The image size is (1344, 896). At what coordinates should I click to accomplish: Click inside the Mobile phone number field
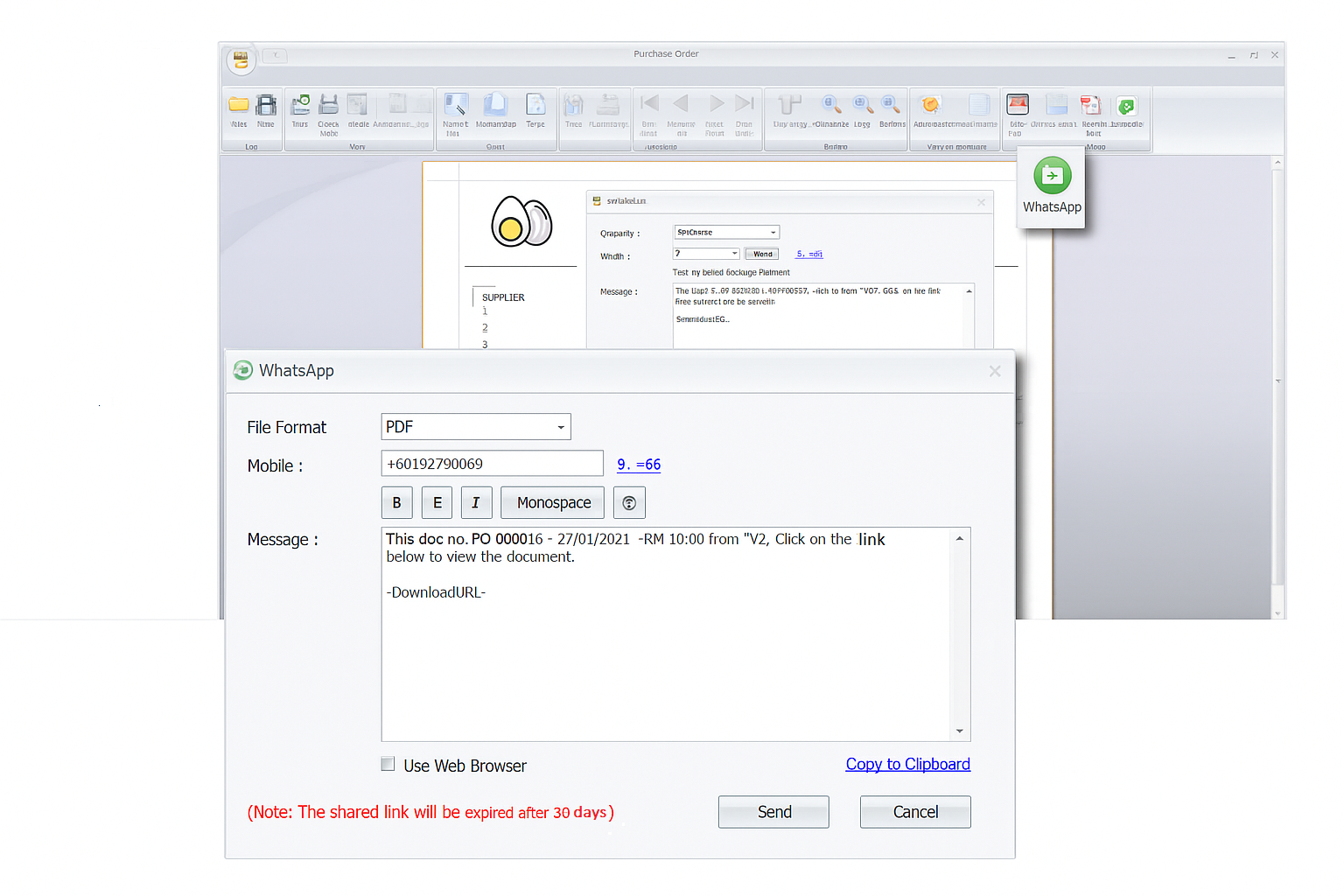492,463
